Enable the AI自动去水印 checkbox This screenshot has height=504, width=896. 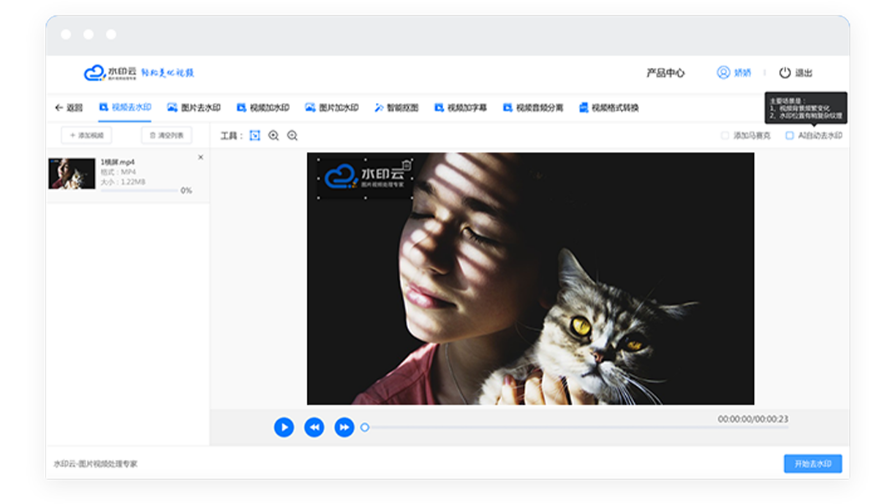(x=789, y=135)
